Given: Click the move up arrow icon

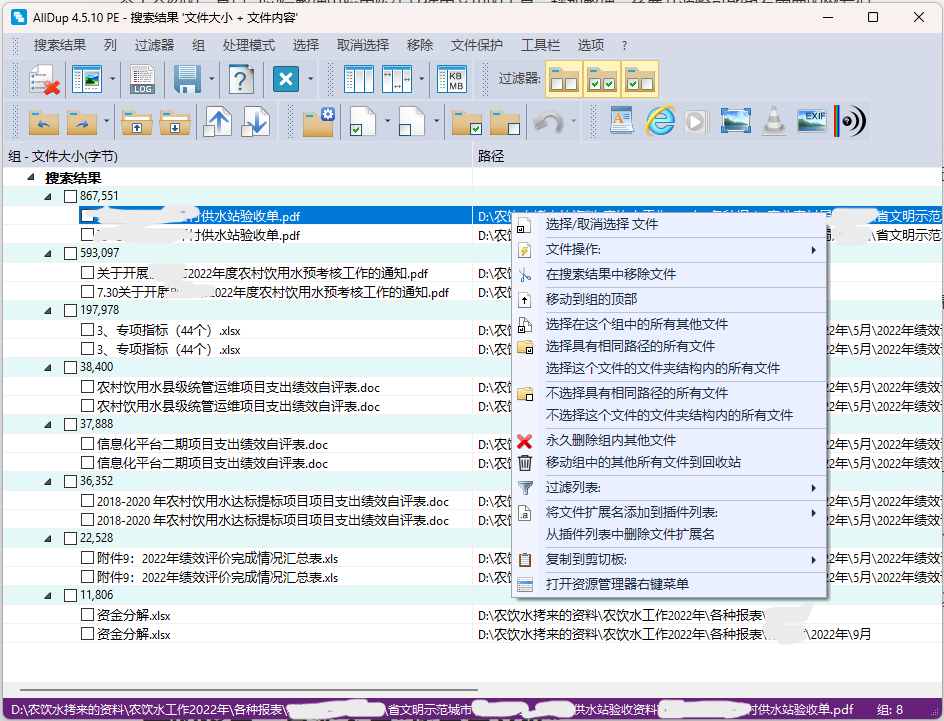Looking at the screenshot, I should 218,122.
